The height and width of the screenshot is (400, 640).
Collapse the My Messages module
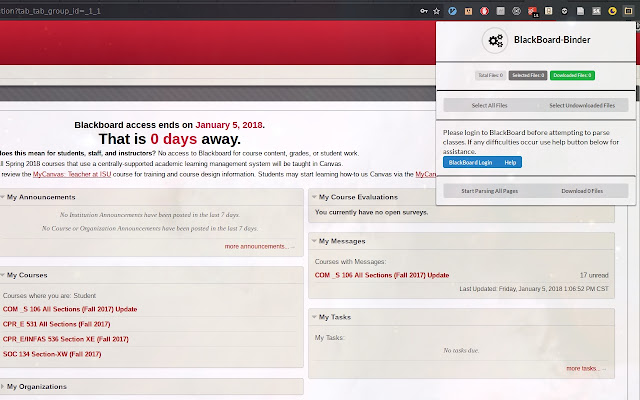pyautogui.click(x=314, y=241)
